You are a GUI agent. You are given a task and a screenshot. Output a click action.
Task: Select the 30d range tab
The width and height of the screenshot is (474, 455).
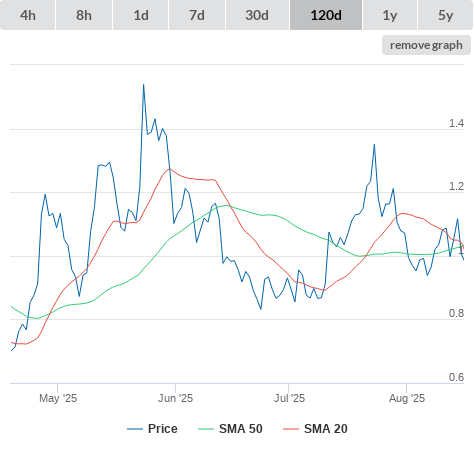click(257, 15)
